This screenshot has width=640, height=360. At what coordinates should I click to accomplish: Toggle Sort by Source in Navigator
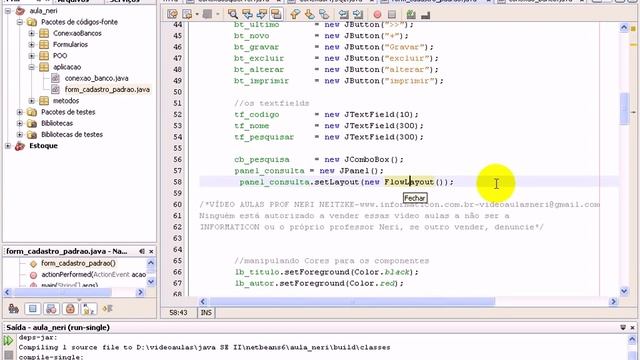[107, 309]
